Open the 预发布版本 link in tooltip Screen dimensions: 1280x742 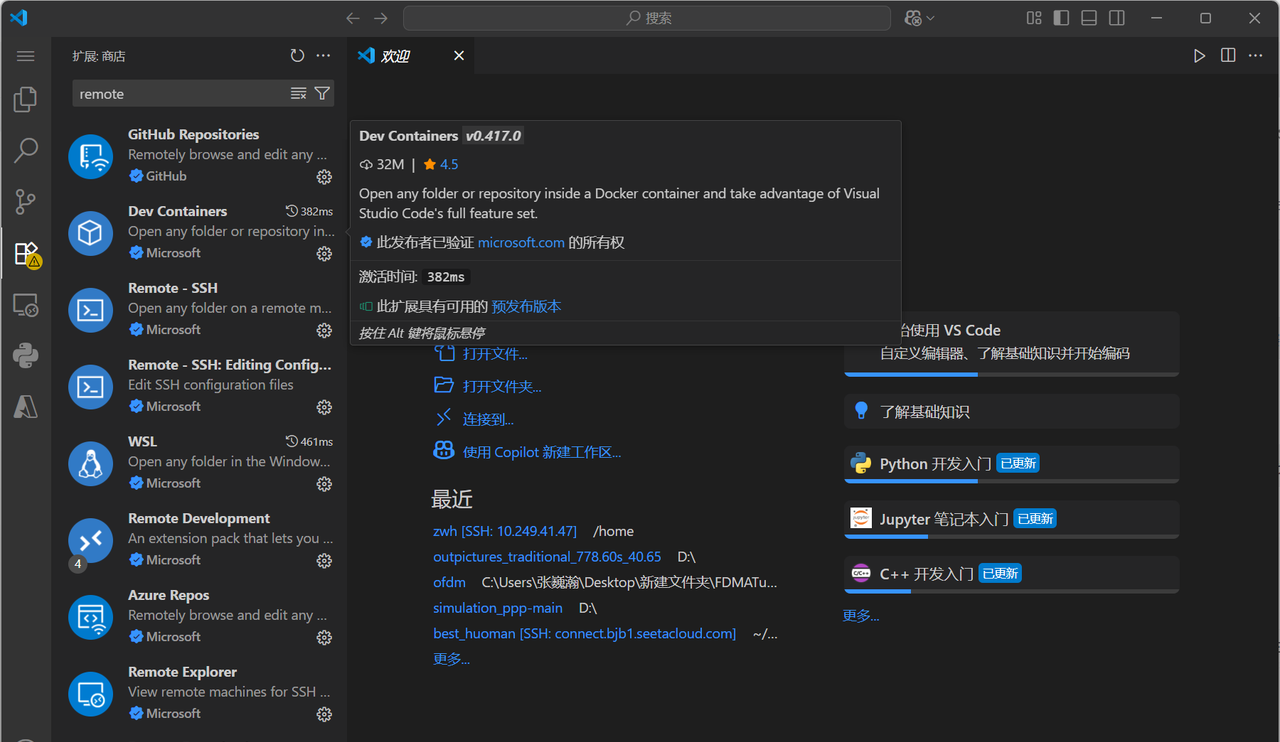click(526, 307)
